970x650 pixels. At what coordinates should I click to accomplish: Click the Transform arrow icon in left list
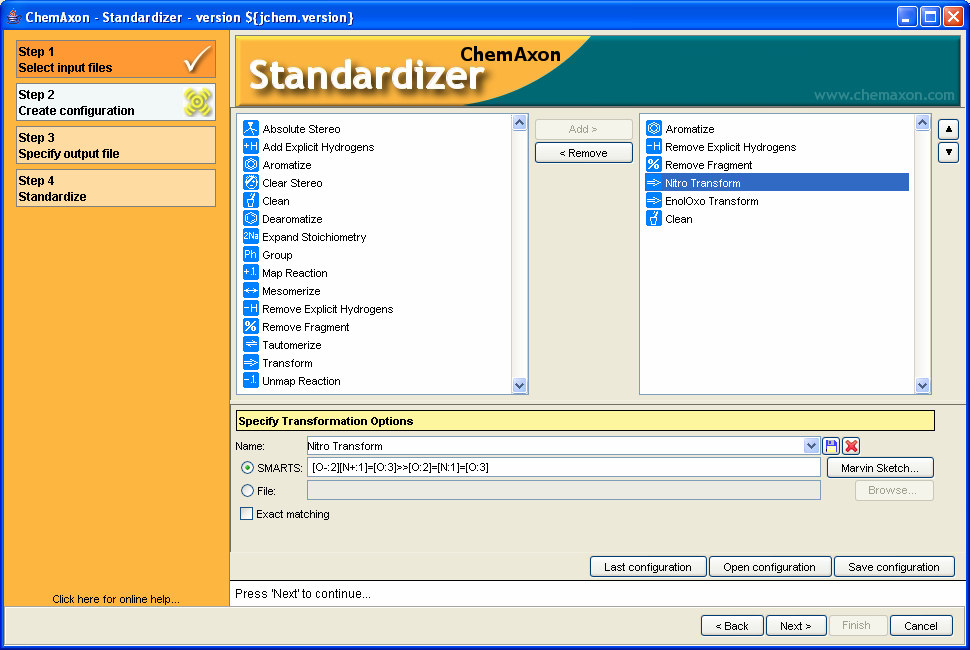tap(251, 361)
